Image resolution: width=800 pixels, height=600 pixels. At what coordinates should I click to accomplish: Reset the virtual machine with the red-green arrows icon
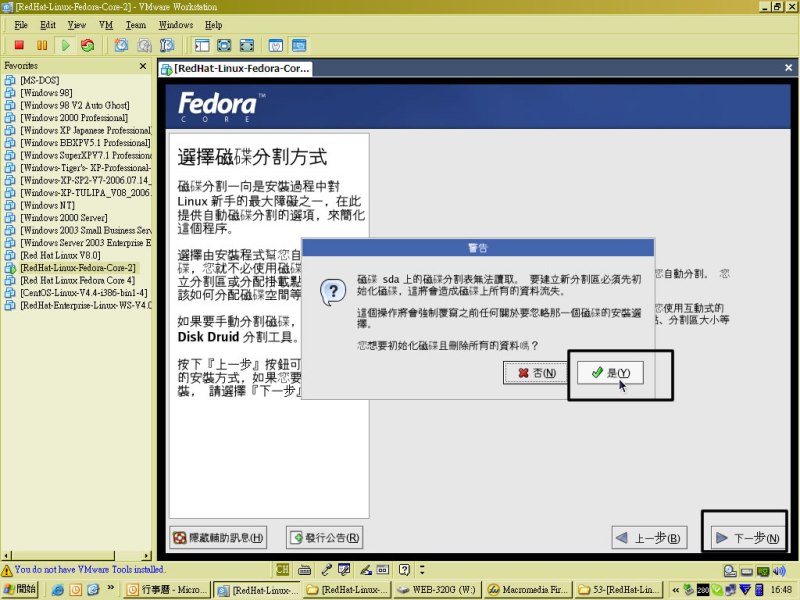[x=88, y=45]
